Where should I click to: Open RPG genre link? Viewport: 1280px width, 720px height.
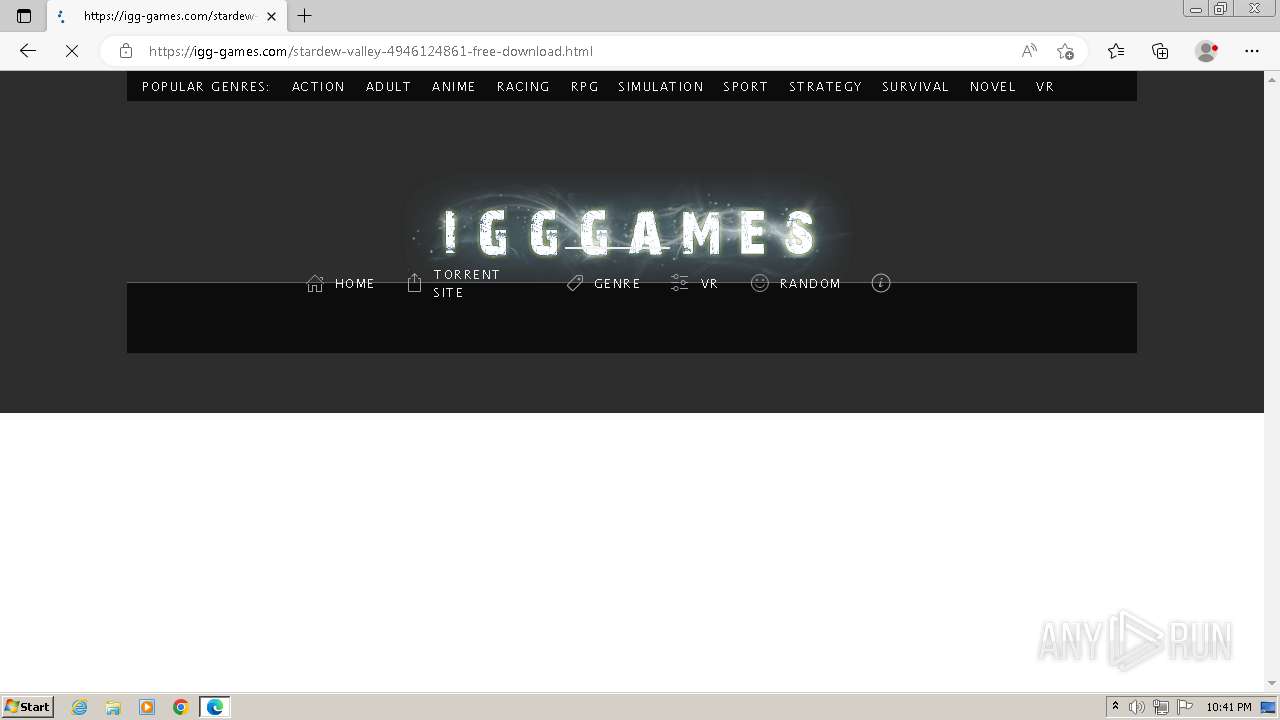click(x=585, y=87)
